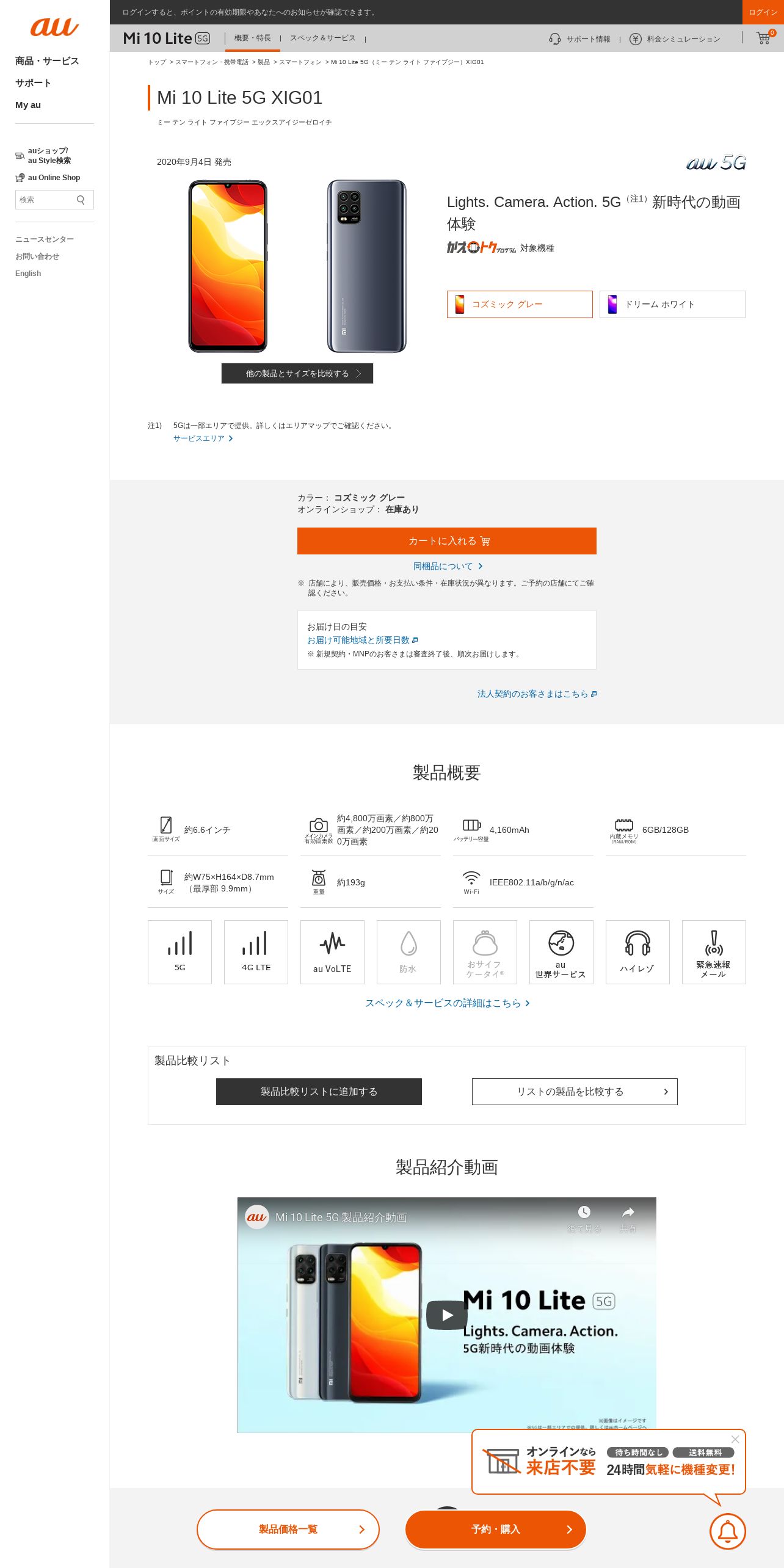Click 製品価格一覧 button

pos(288,1529)
